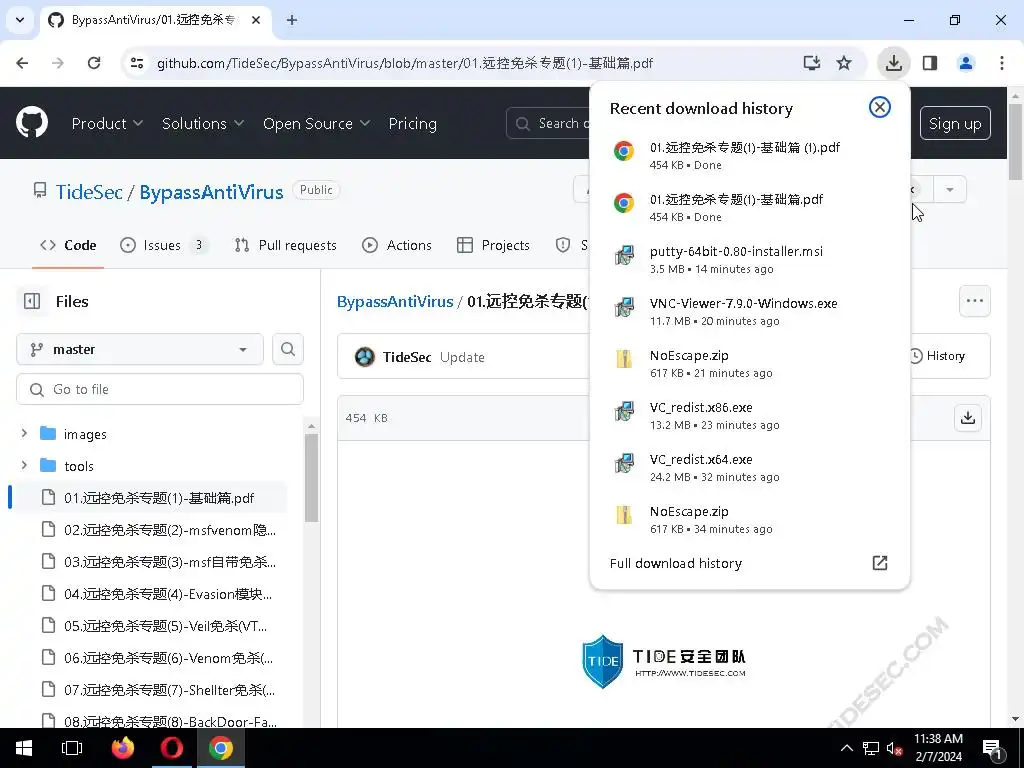The height and width of the screenshot is (768, 1024).
Task: View site information icon
Action: click(x=137, y=63)
